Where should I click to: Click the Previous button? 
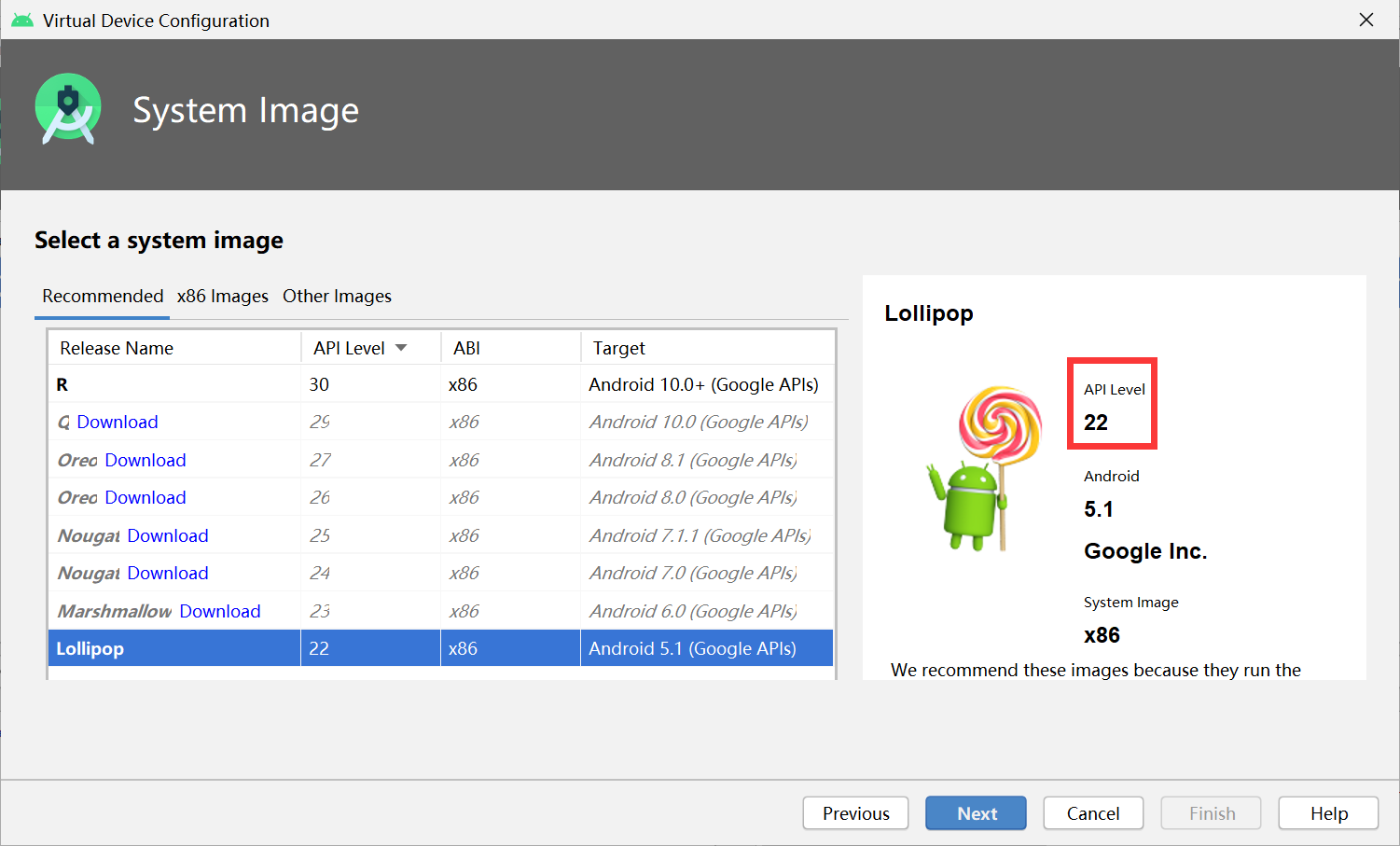tap(855, 812)
